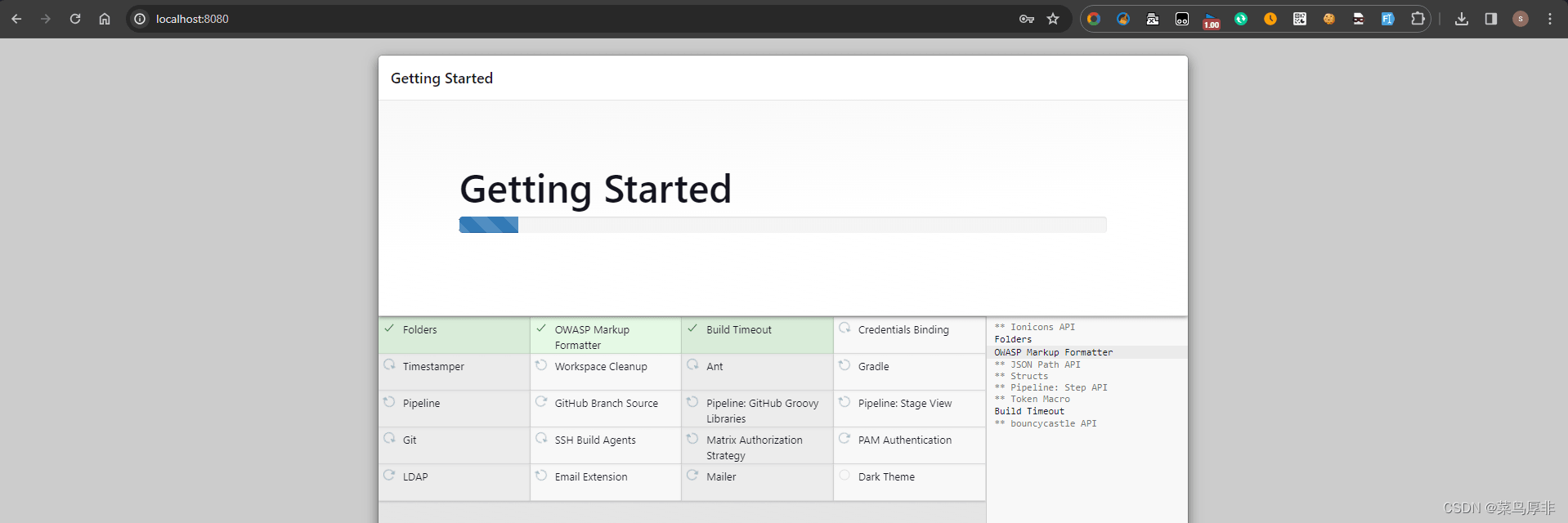The image size is (1568, 523).
Task: Click the checkmark beside Folders
Action: pyautogui.click(x=389, y=329)
